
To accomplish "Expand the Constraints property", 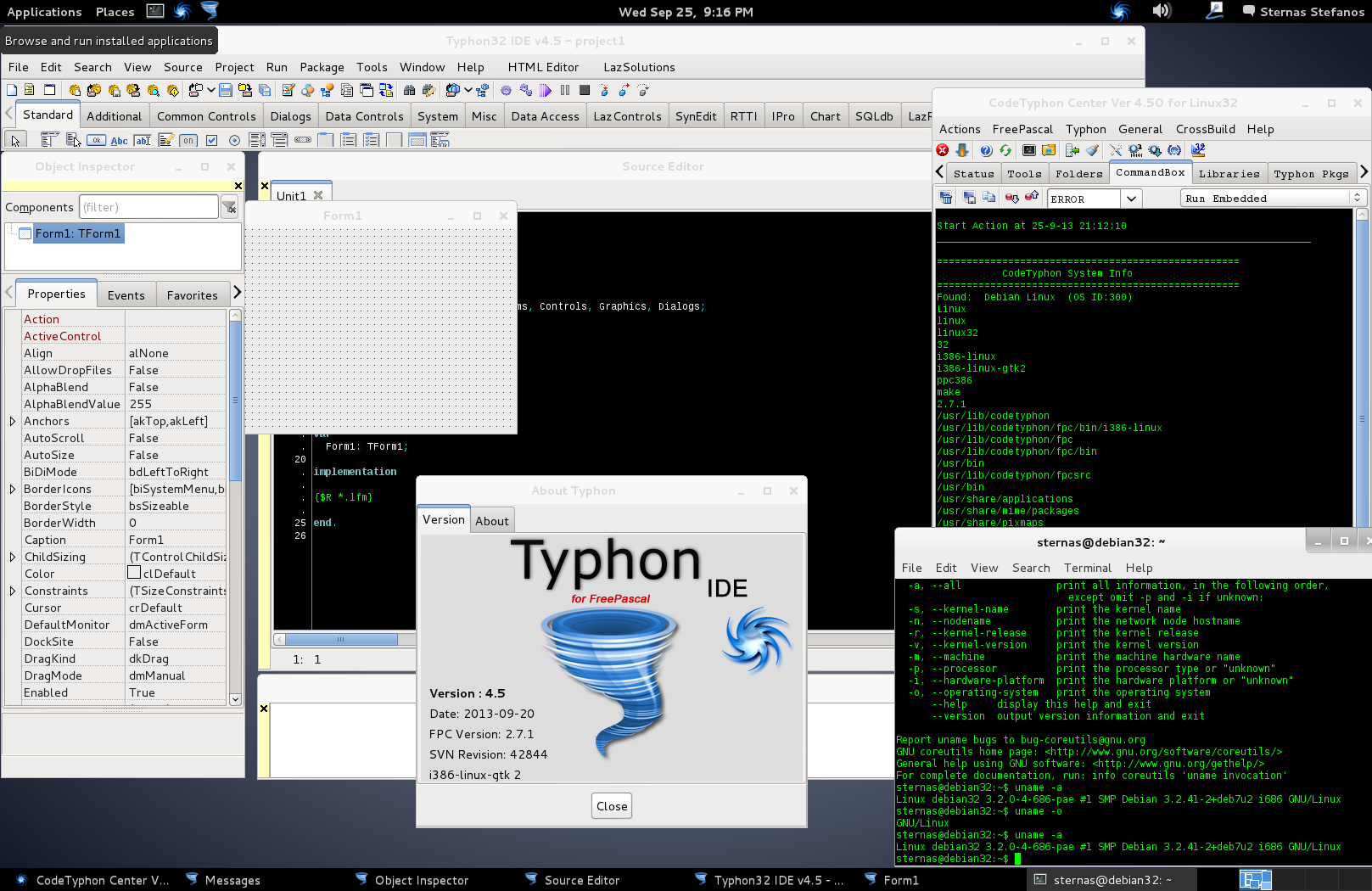I will tap(13, 591).
